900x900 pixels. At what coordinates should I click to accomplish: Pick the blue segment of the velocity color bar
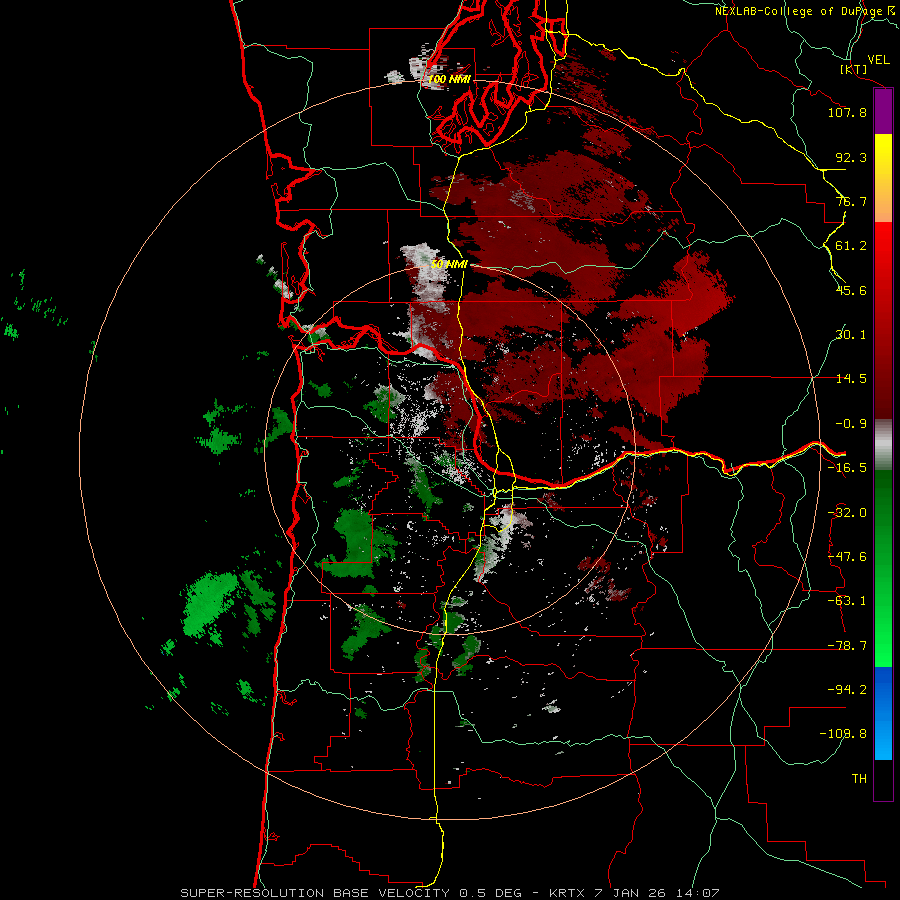[x=883, y=713]
